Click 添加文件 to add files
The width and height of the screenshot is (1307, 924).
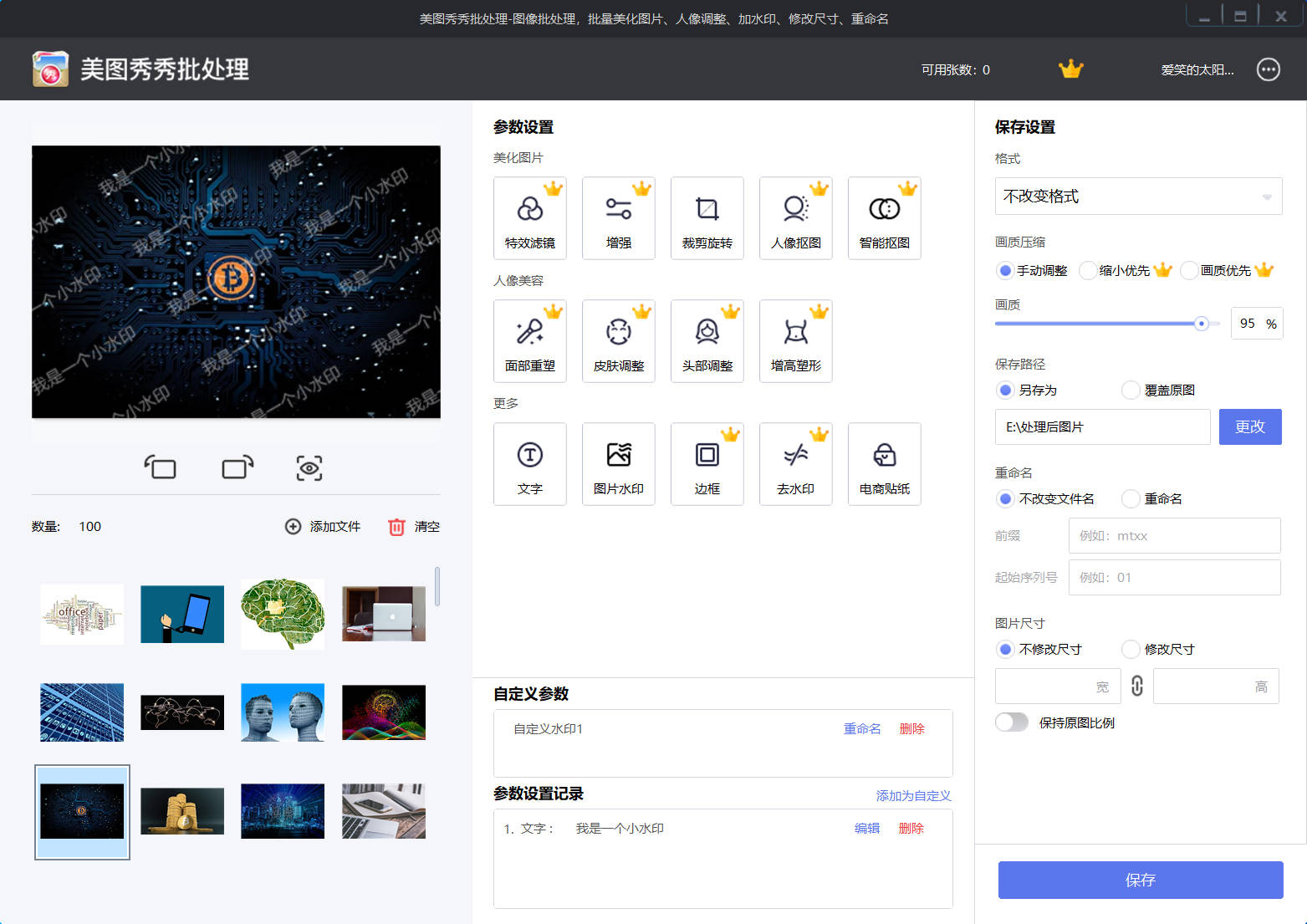pos(323,527)
